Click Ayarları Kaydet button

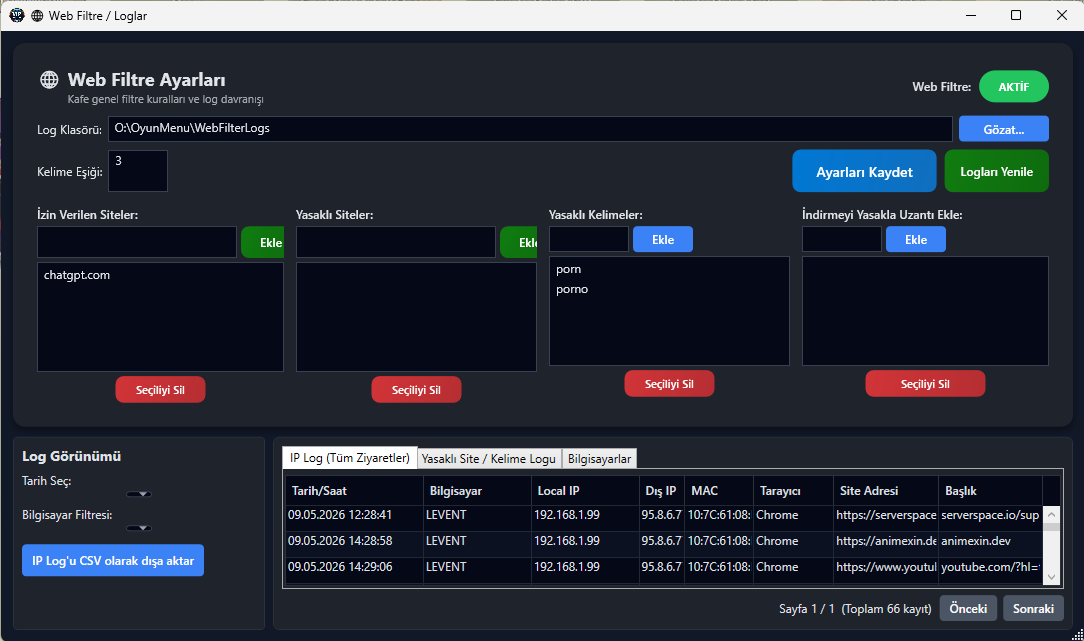[864, 171]
